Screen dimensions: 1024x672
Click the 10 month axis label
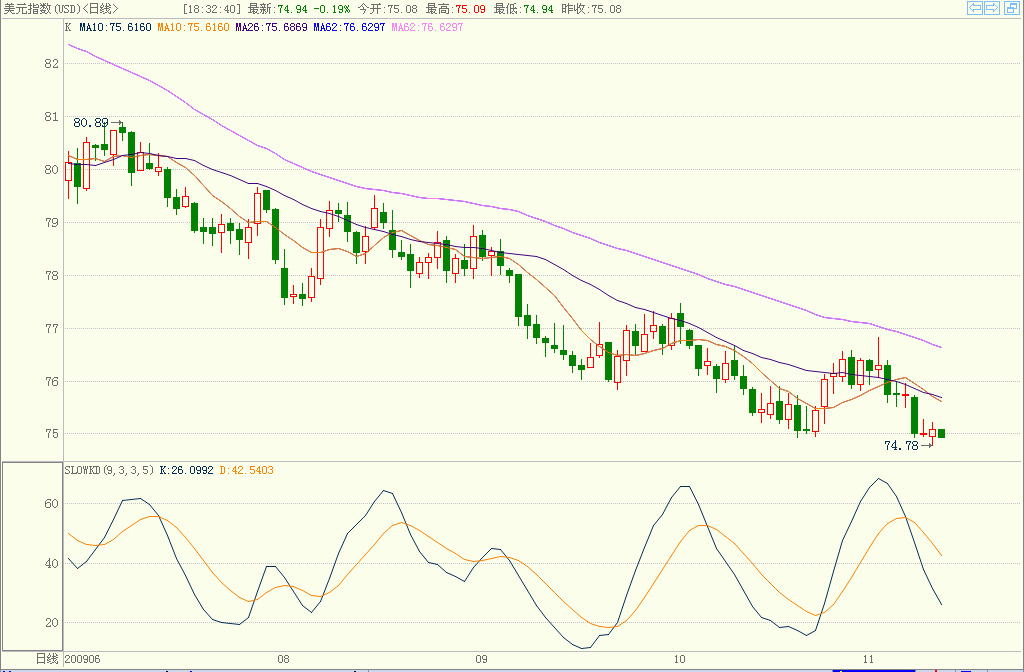[x=680, y=659]
